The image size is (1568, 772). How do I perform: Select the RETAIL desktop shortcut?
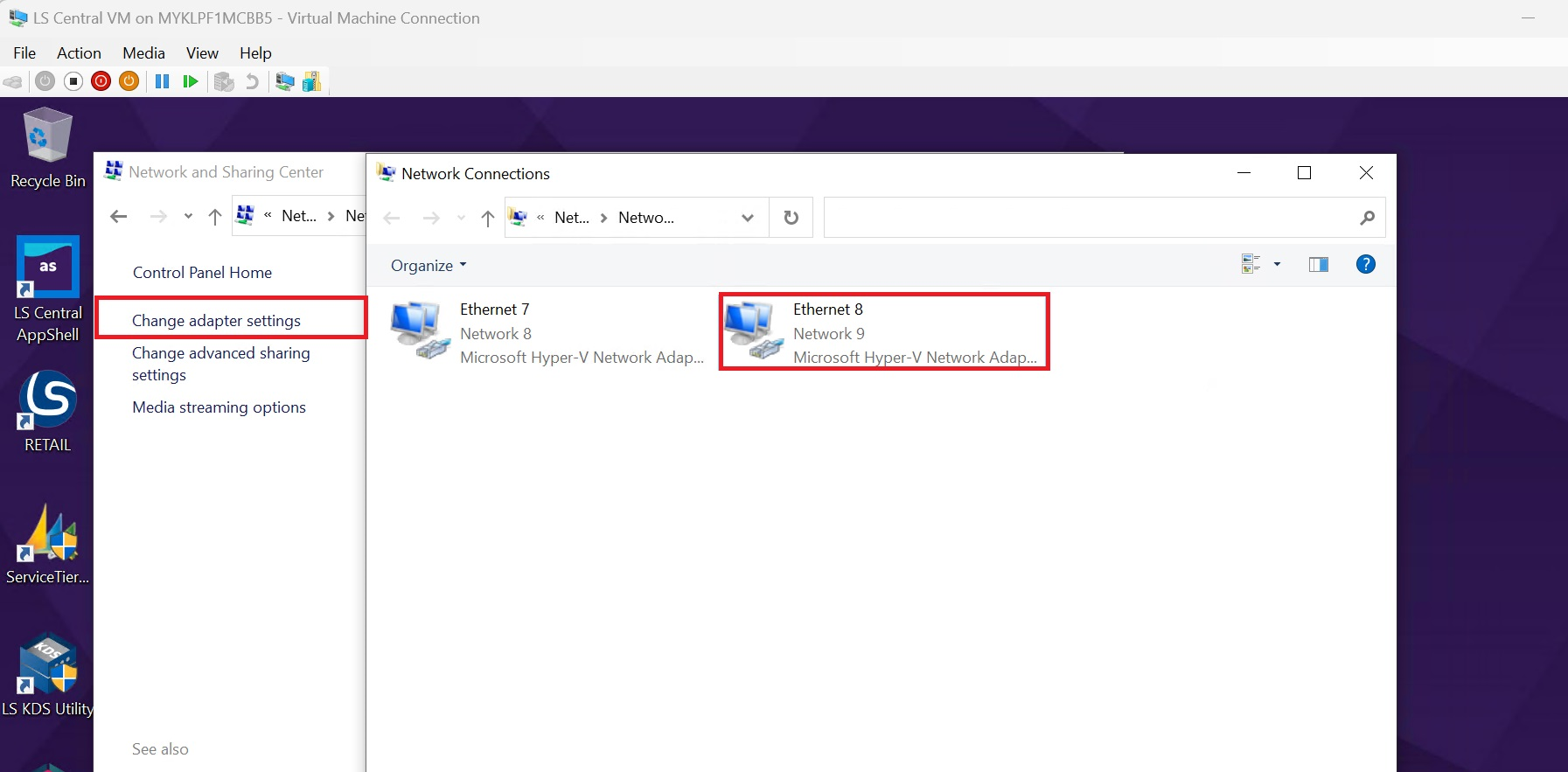(48, 411)
